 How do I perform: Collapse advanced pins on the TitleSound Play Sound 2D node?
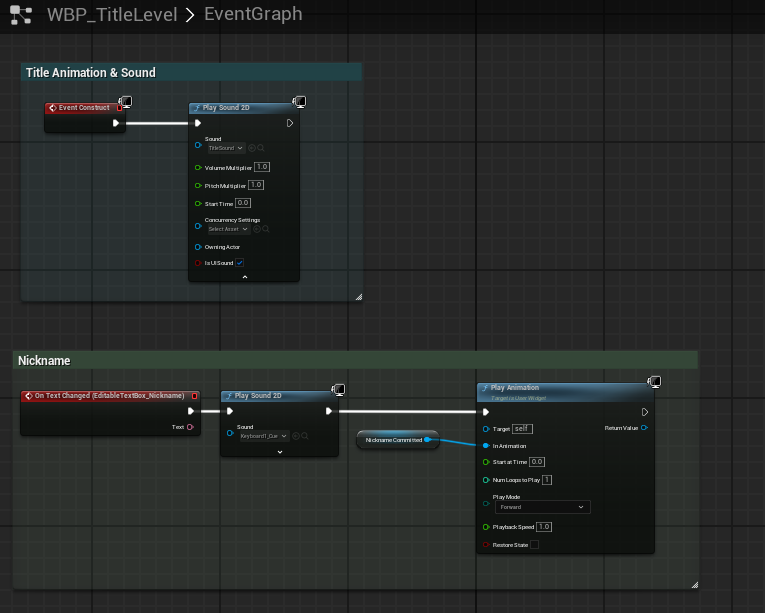[x=245, y=277]
